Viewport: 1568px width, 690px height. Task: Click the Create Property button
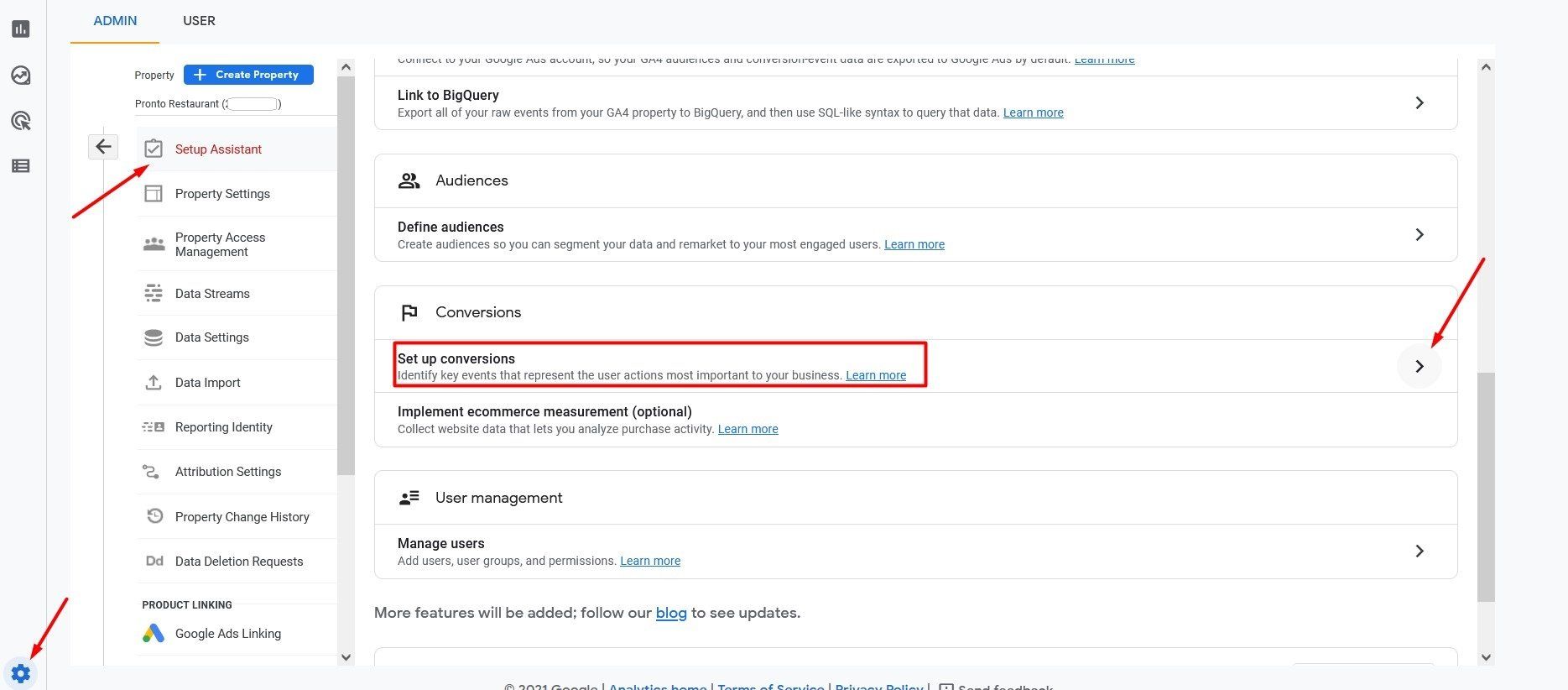tap(248, 75)
